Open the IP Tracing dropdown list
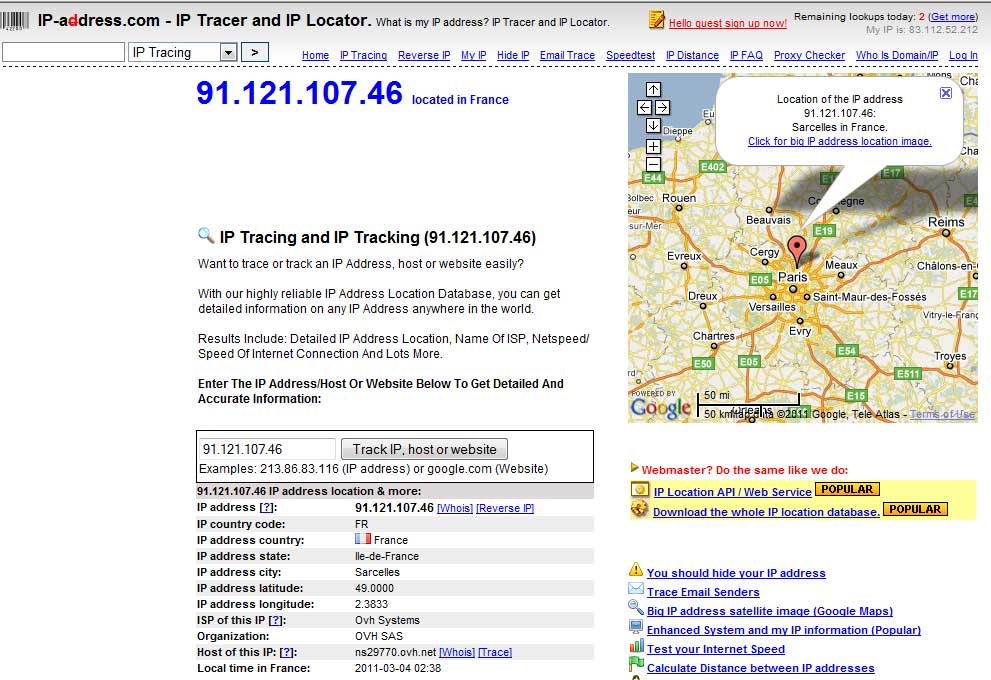This screenshot has width=991, height=680. 228,52
